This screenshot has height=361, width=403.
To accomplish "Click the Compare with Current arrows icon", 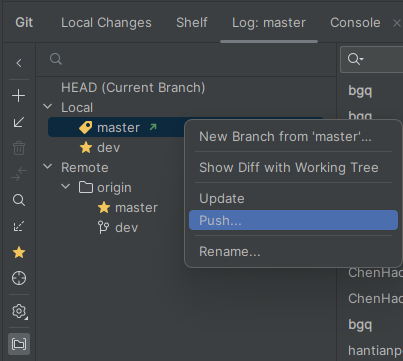I will [x=19, y=174].
